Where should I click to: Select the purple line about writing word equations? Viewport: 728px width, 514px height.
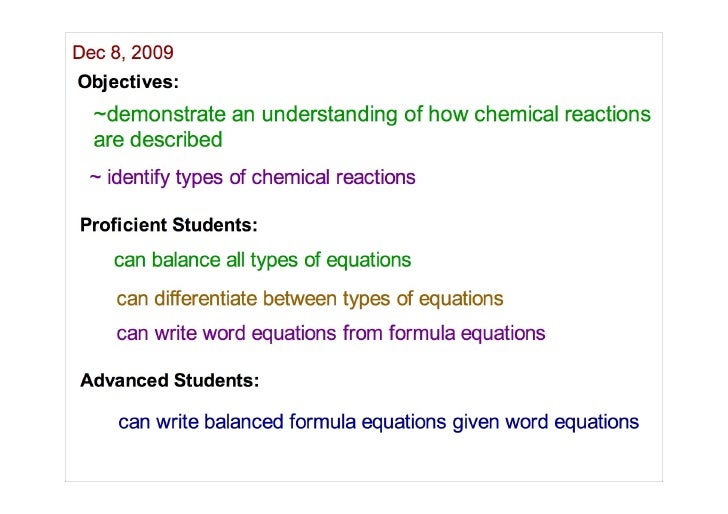[331, 334]
